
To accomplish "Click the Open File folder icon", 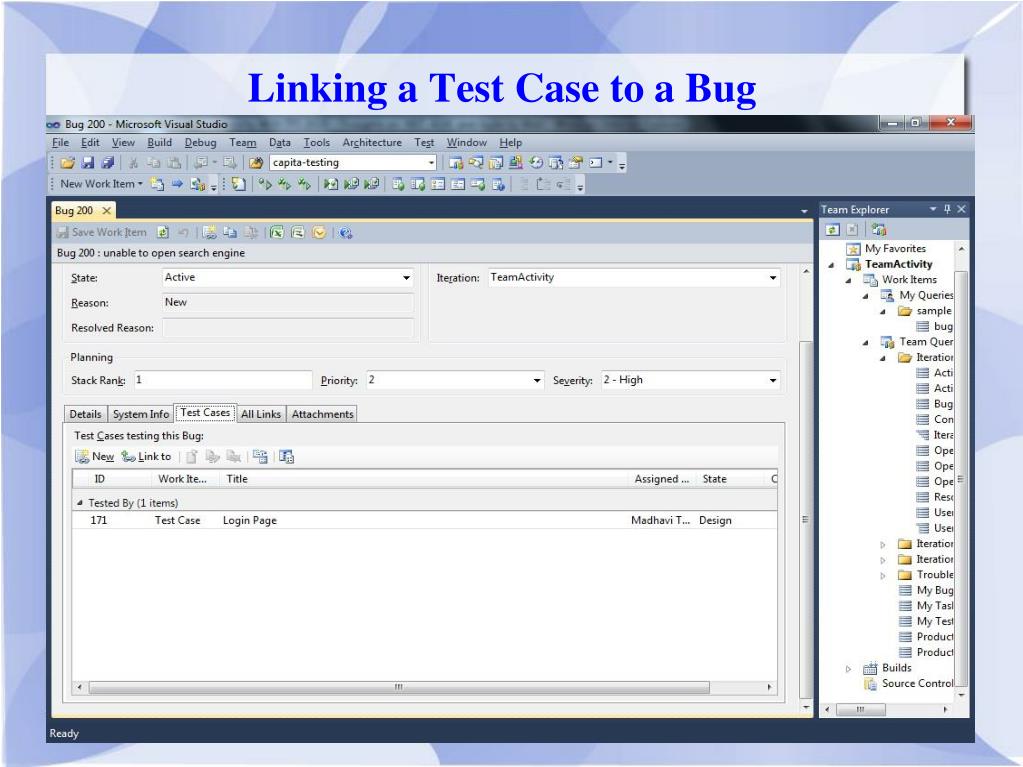I will 67,163.
